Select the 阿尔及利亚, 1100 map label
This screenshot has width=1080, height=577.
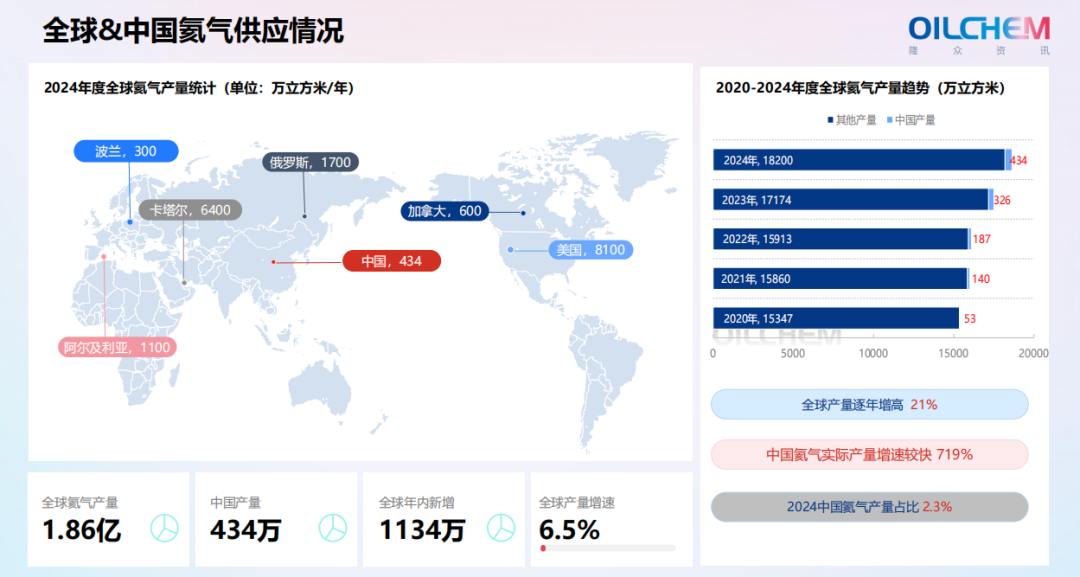coord(117,347)
